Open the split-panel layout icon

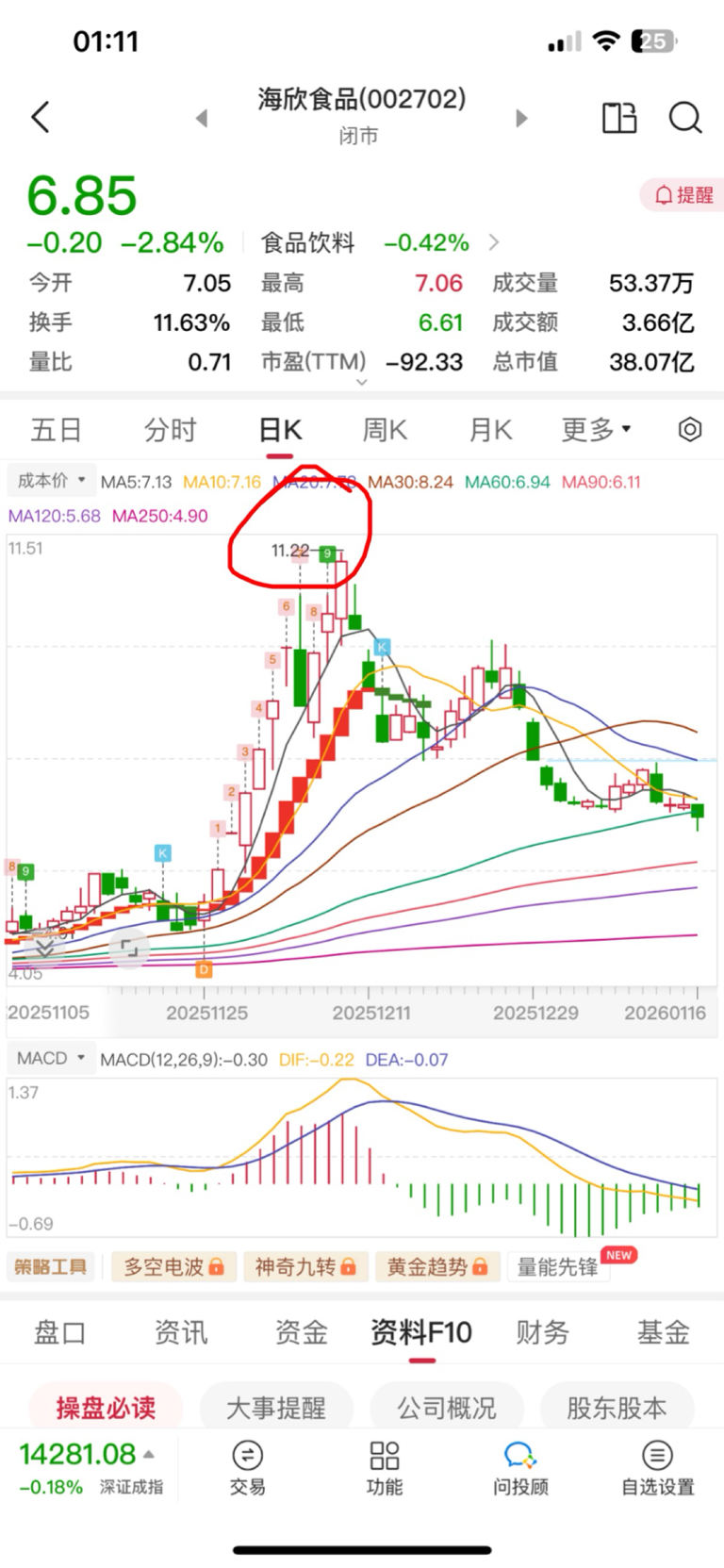pyautogui.click(x=619, y=118)
